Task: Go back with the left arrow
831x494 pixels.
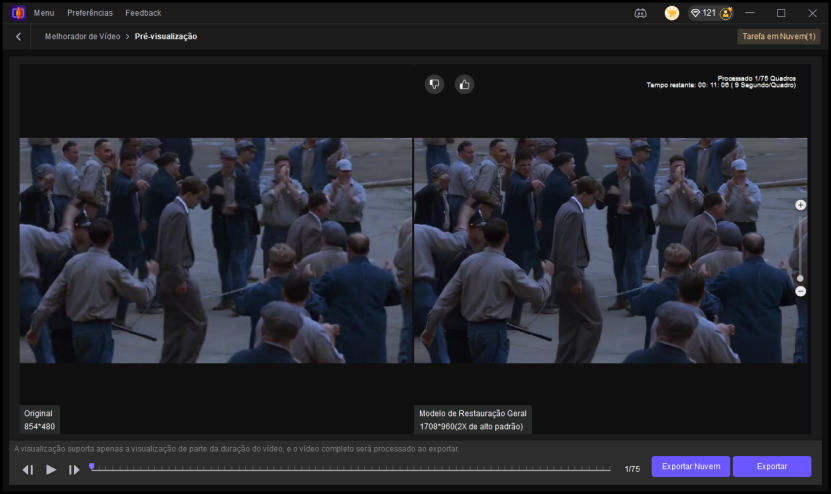Action: pos(19,37)
